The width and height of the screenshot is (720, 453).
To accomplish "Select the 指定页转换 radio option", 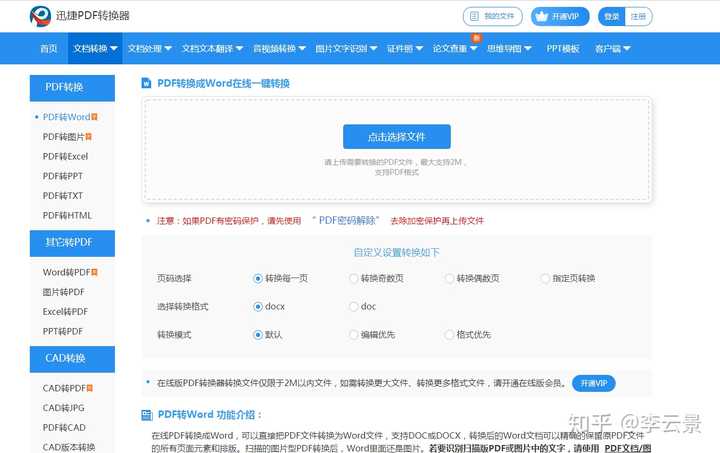I will (x=545, y=279).
